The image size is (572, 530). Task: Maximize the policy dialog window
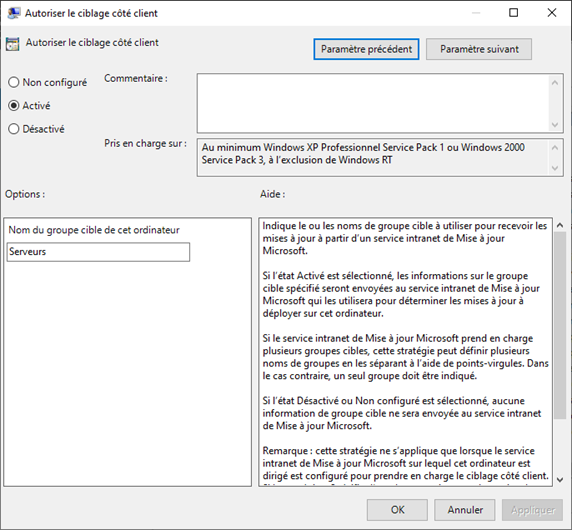point(513,13)
